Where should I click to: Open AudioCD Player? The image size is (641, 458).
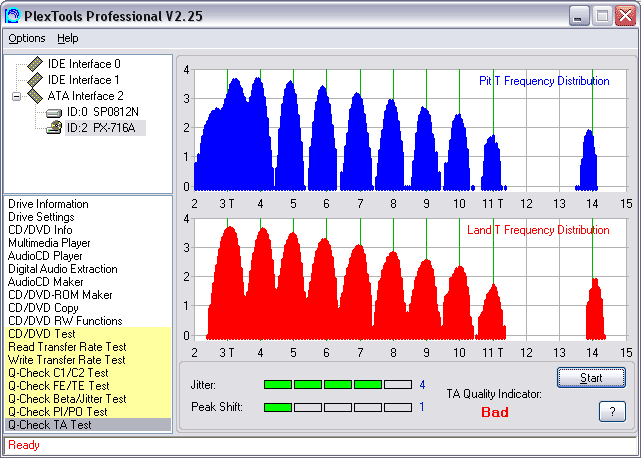click(45, 256)
